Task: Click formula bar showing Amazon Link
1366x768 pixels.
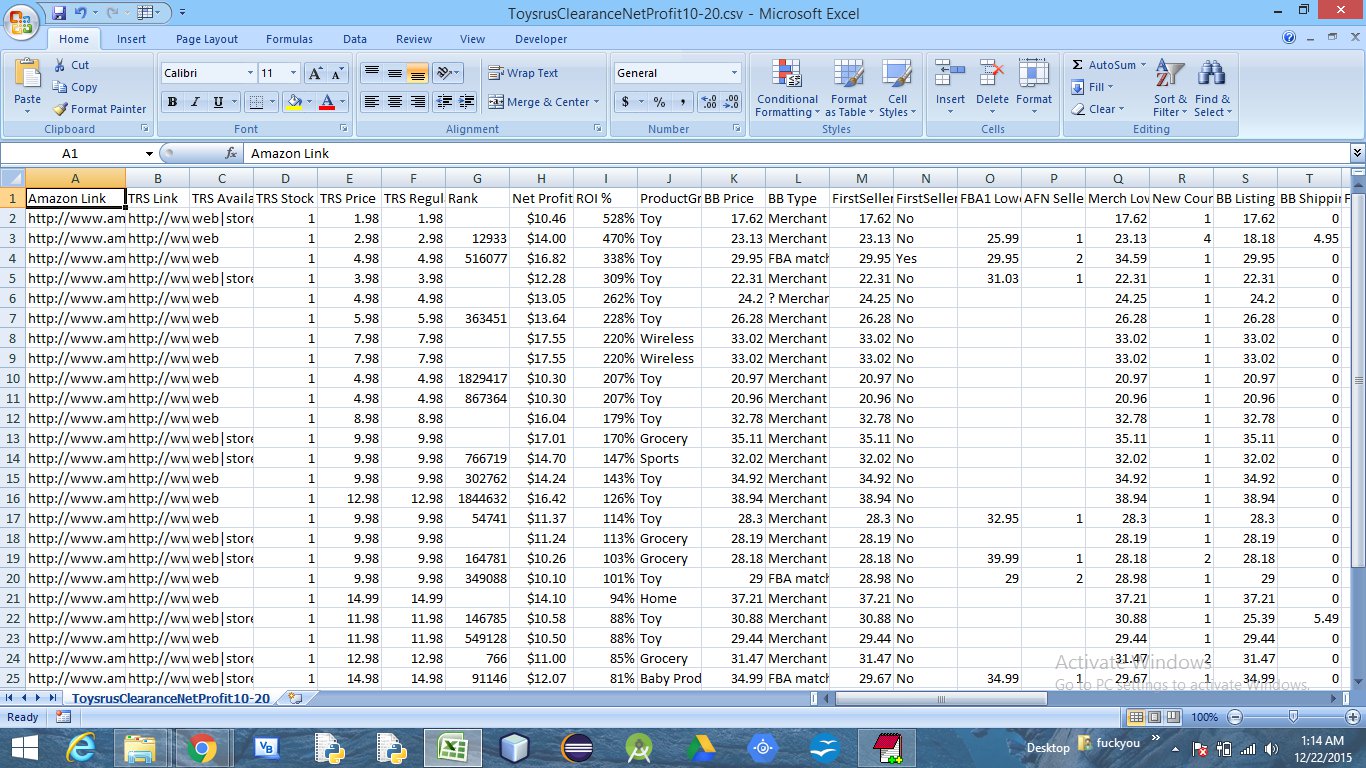Action: coord(795,153)
